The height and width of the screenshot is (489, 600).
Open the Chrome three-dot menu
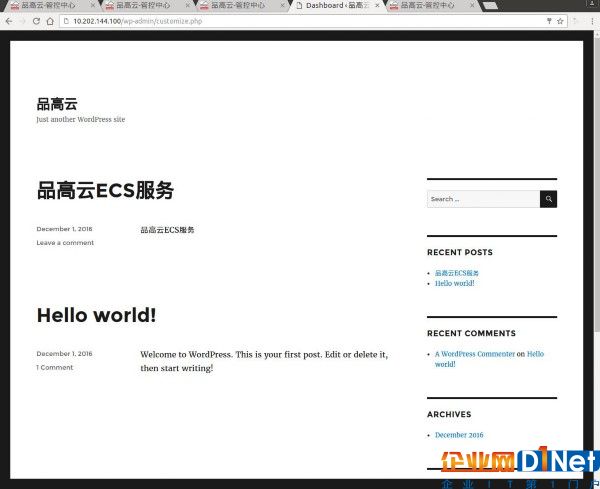pyautogui.click(x=592, y=21)
